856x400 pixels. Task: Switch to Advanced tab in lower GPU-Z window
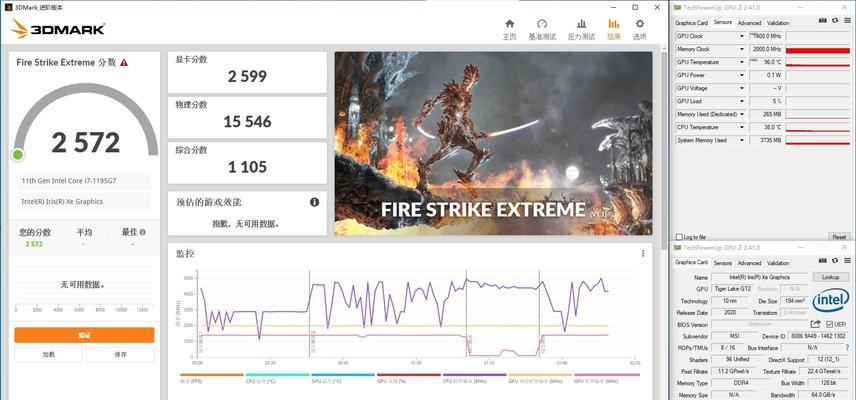coord(749,263)
